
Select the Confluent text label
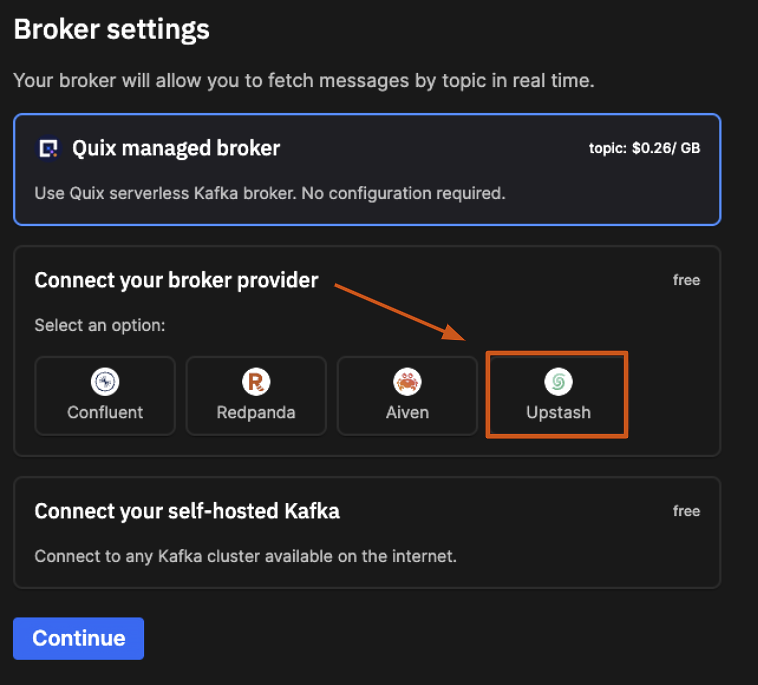(x=105, y=411)
